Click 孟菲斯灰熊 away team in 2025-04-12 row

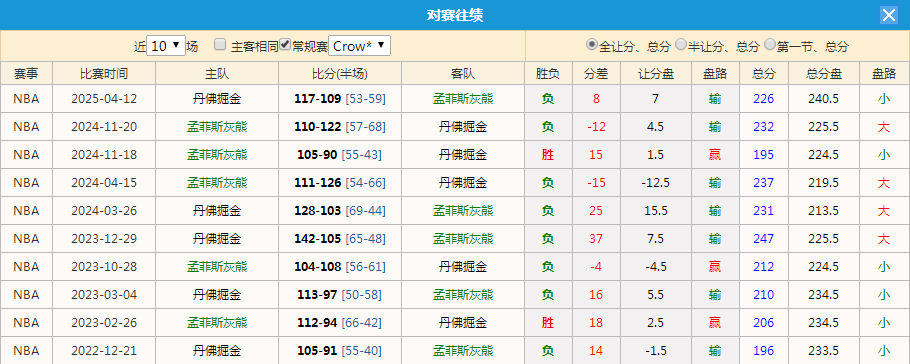(x=463, y=99)
